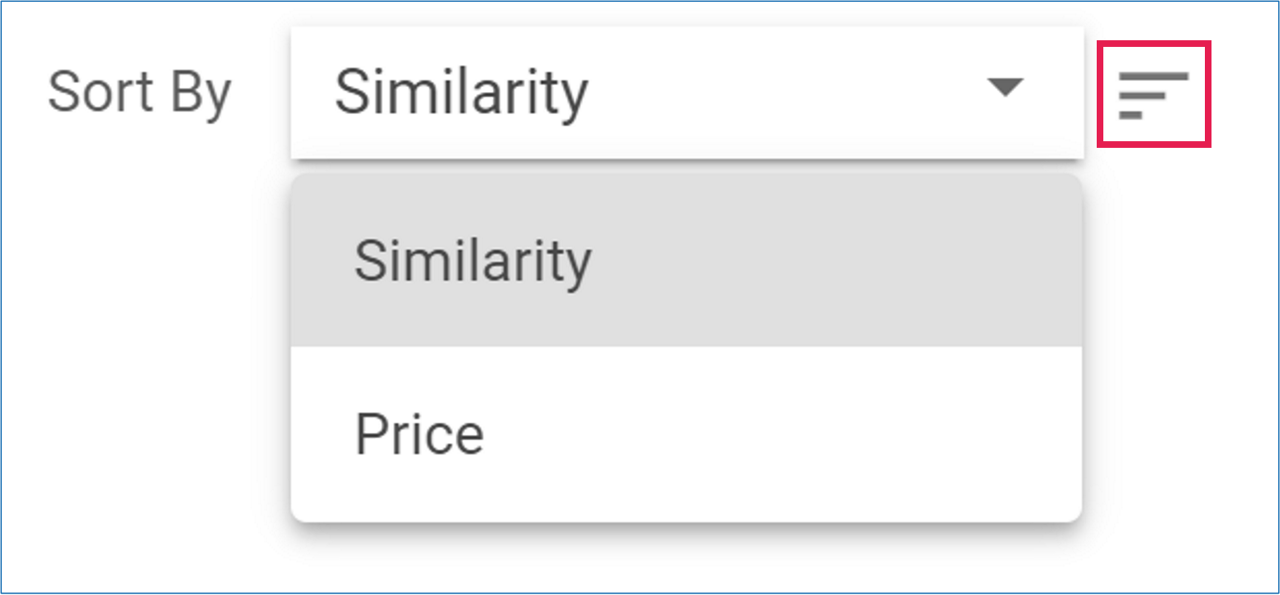Toggle the sort direction button

pyautogui.click(x=1153, y=94)
